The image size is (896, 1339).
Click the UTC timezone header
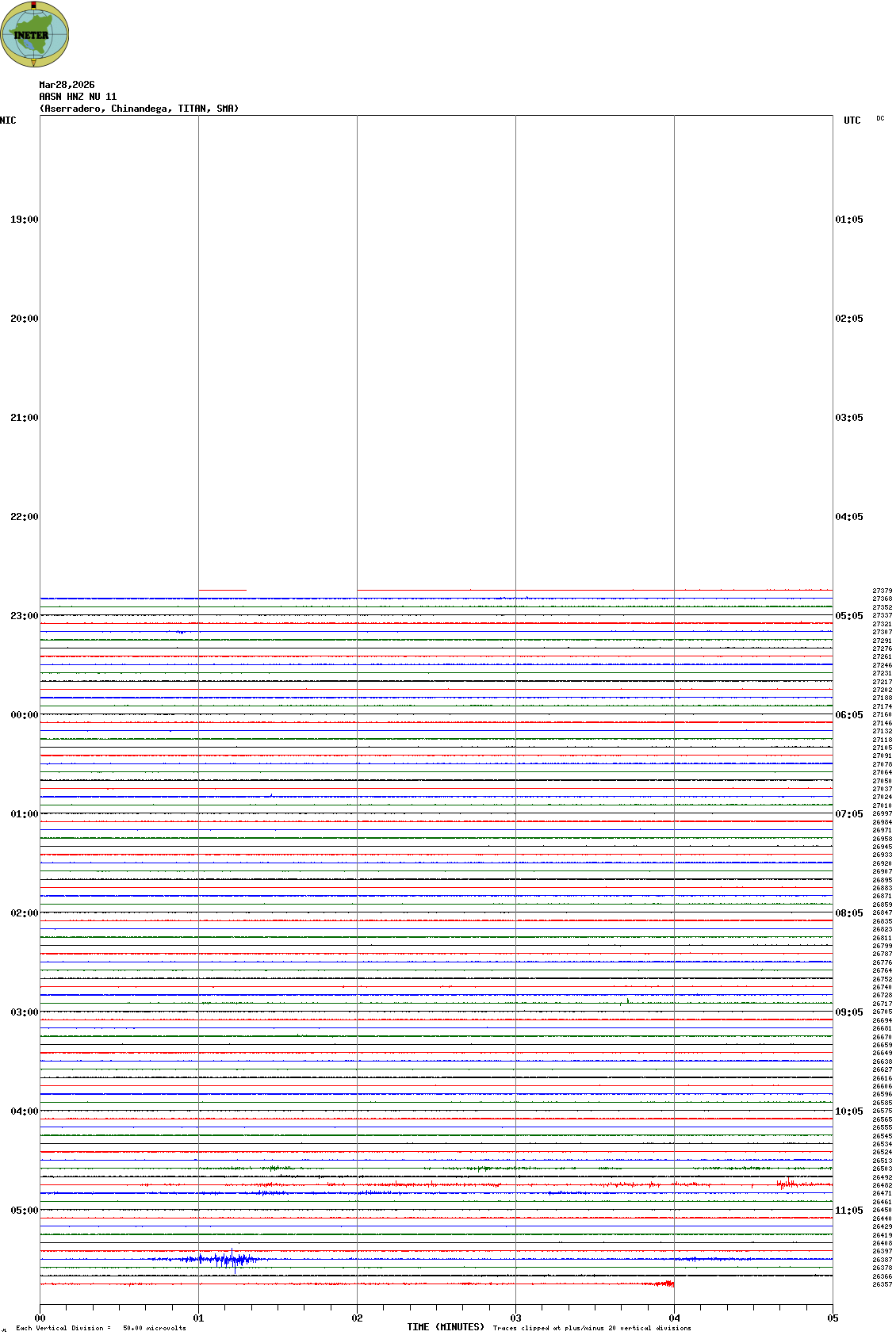(852, 121)
